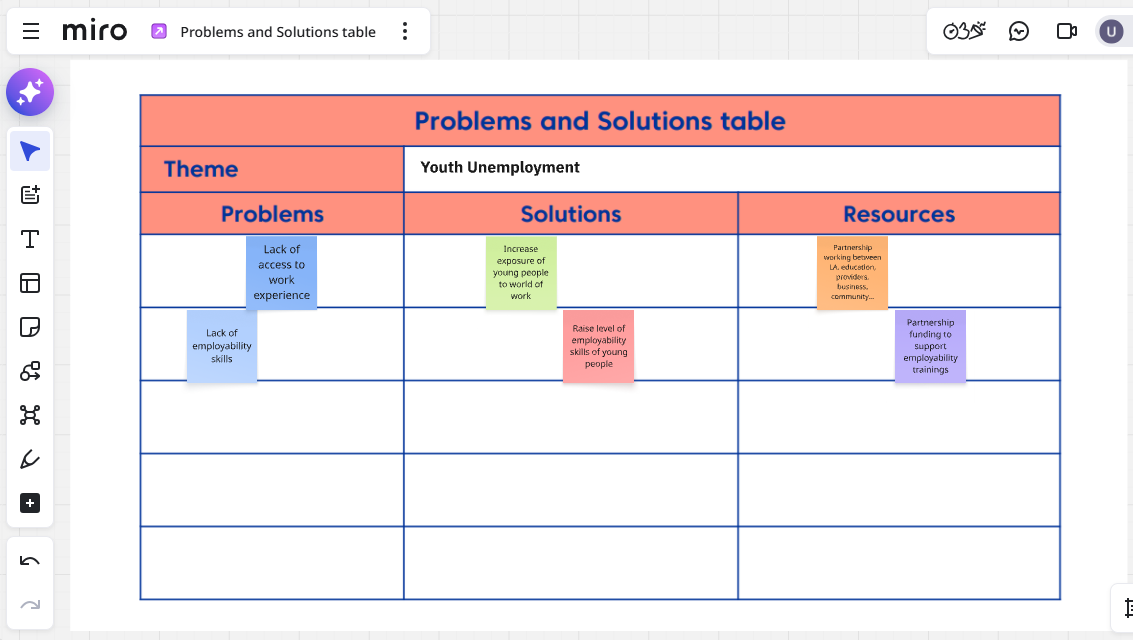Open more tools plus button
Image resolution: width=1133 pixels, height=640 pixels.
30,503
